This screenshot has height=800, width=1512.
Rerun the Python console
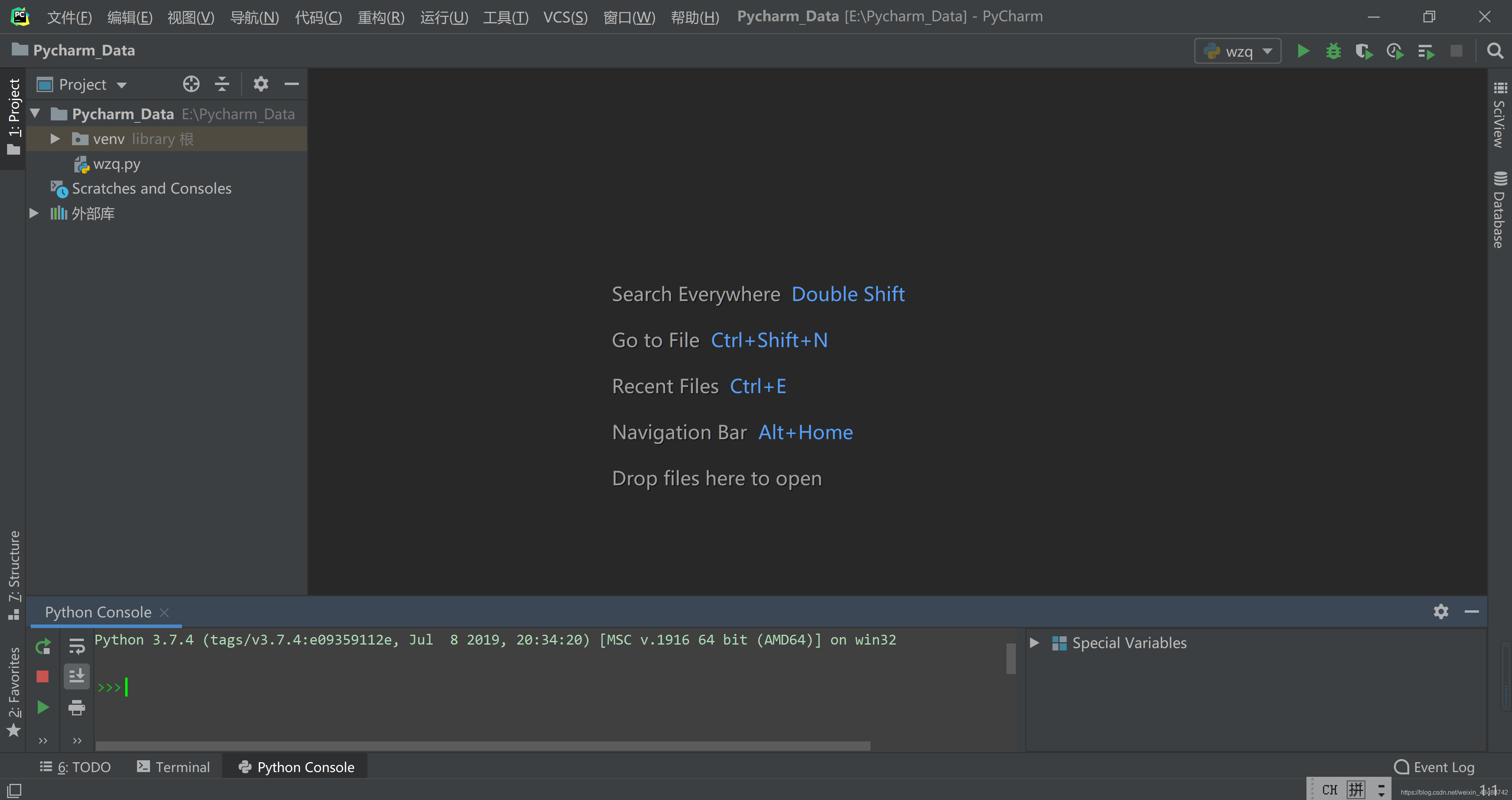[x=43, y=646]
